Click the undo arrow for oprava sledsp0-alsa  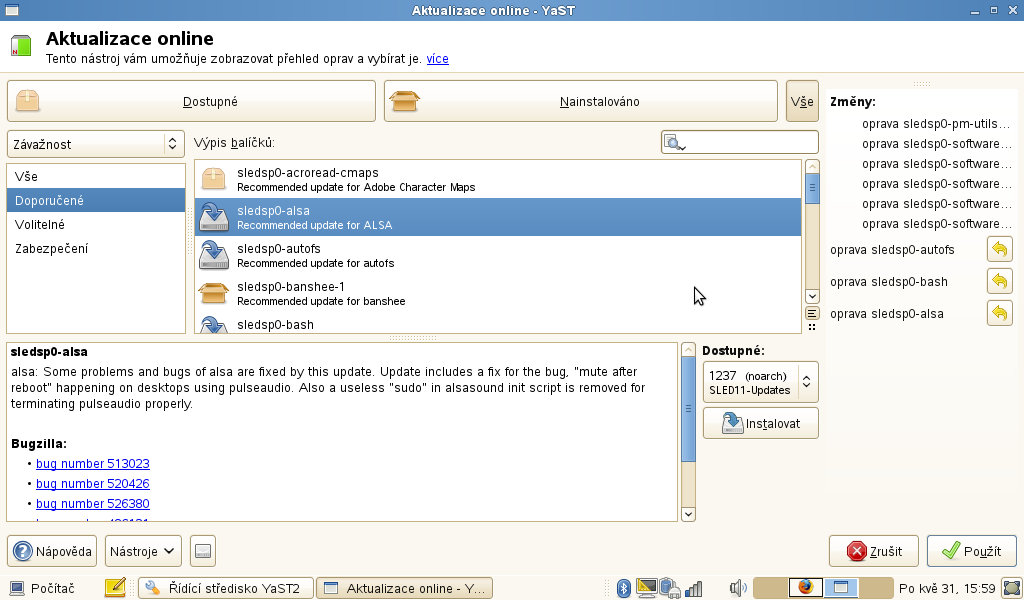[x=999, y=313]
